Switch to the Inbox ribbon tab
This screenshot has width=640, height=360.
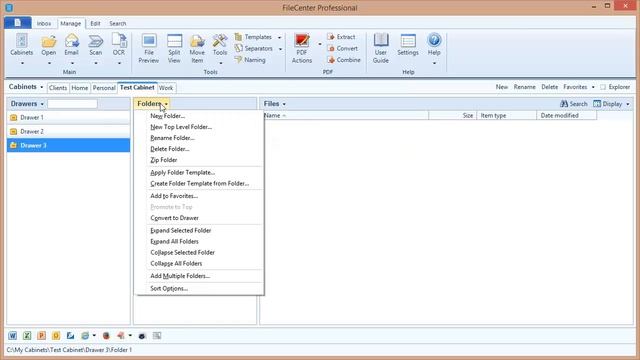tap(44, 24)
